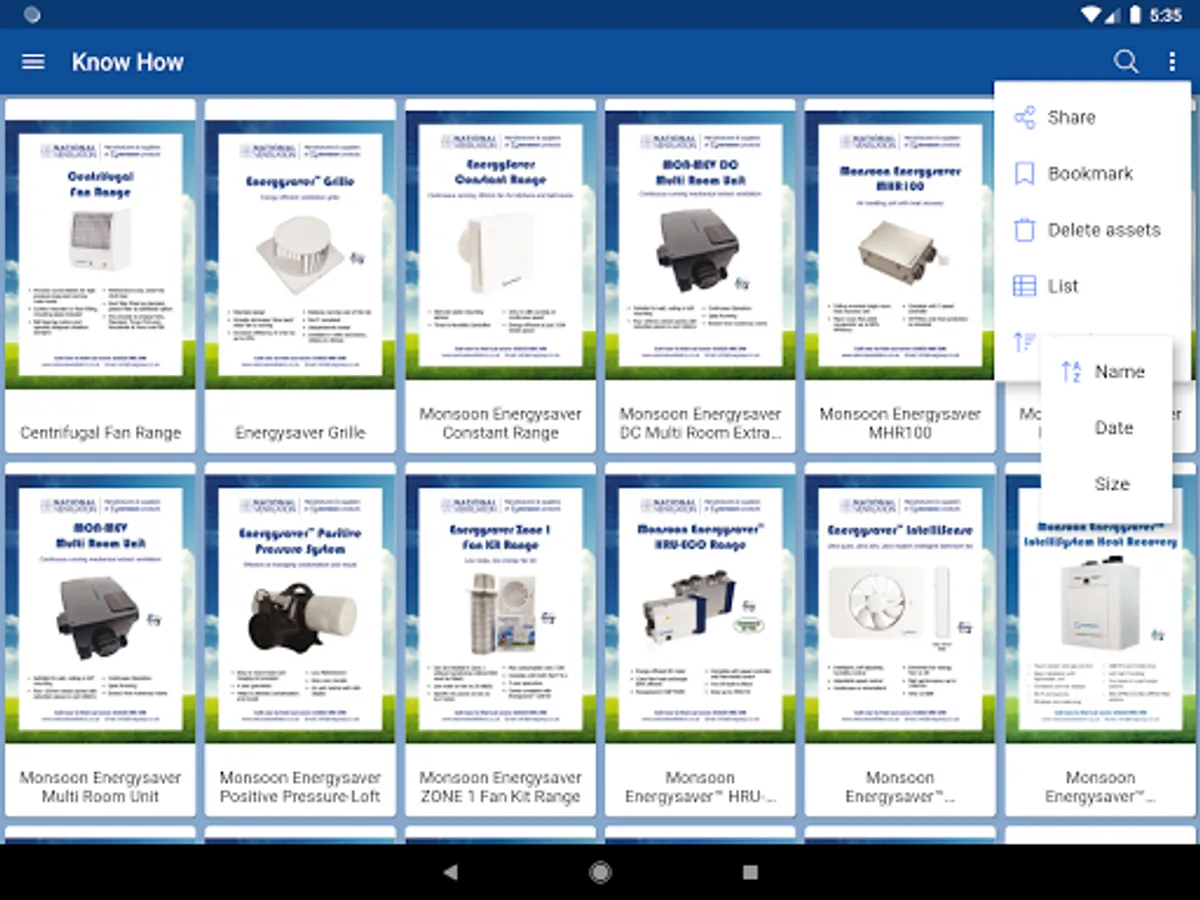
Task: Open the DC Multi Room Extract cover
Action: coord(700,245)
